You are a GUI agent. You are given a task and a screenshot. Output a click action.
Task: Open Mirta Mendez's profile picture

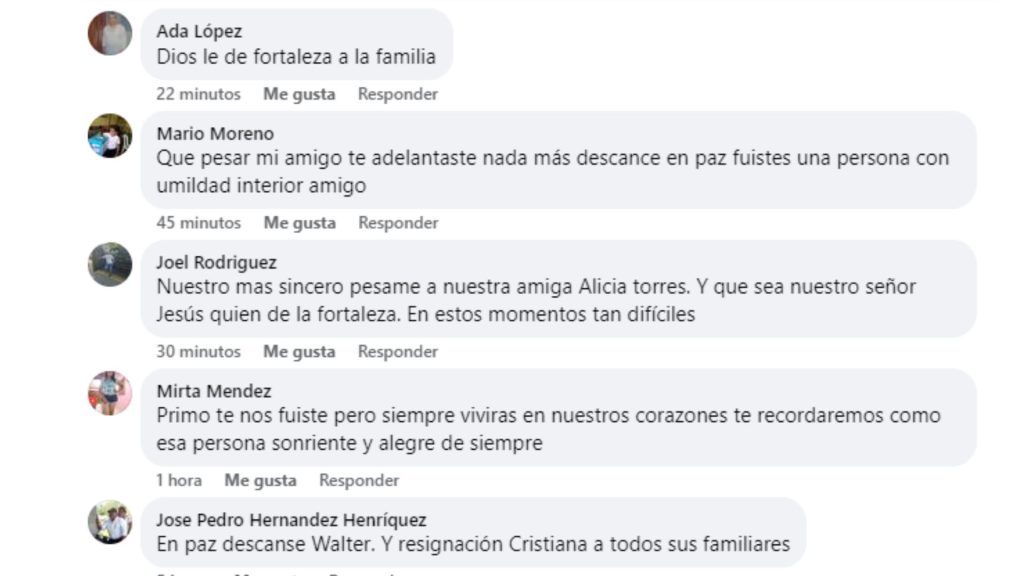110,392
